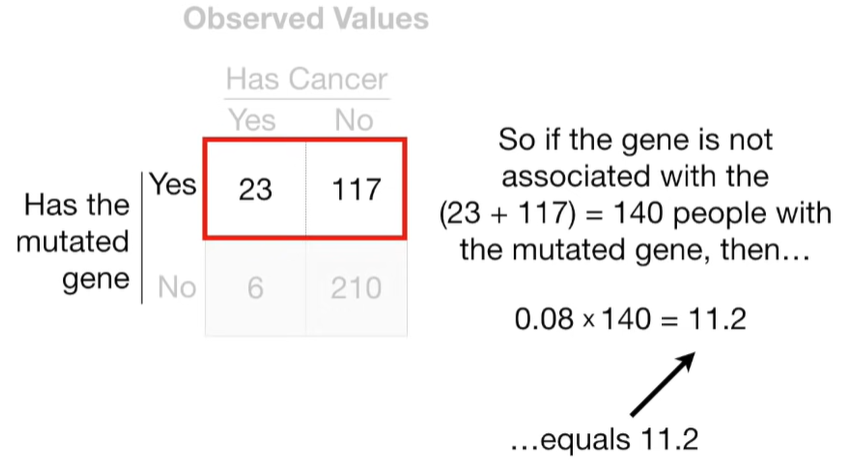Viewport: 854px width, 471px height.
Task: Click the Yes column label under Has Cancer
Action: [252, 120]
